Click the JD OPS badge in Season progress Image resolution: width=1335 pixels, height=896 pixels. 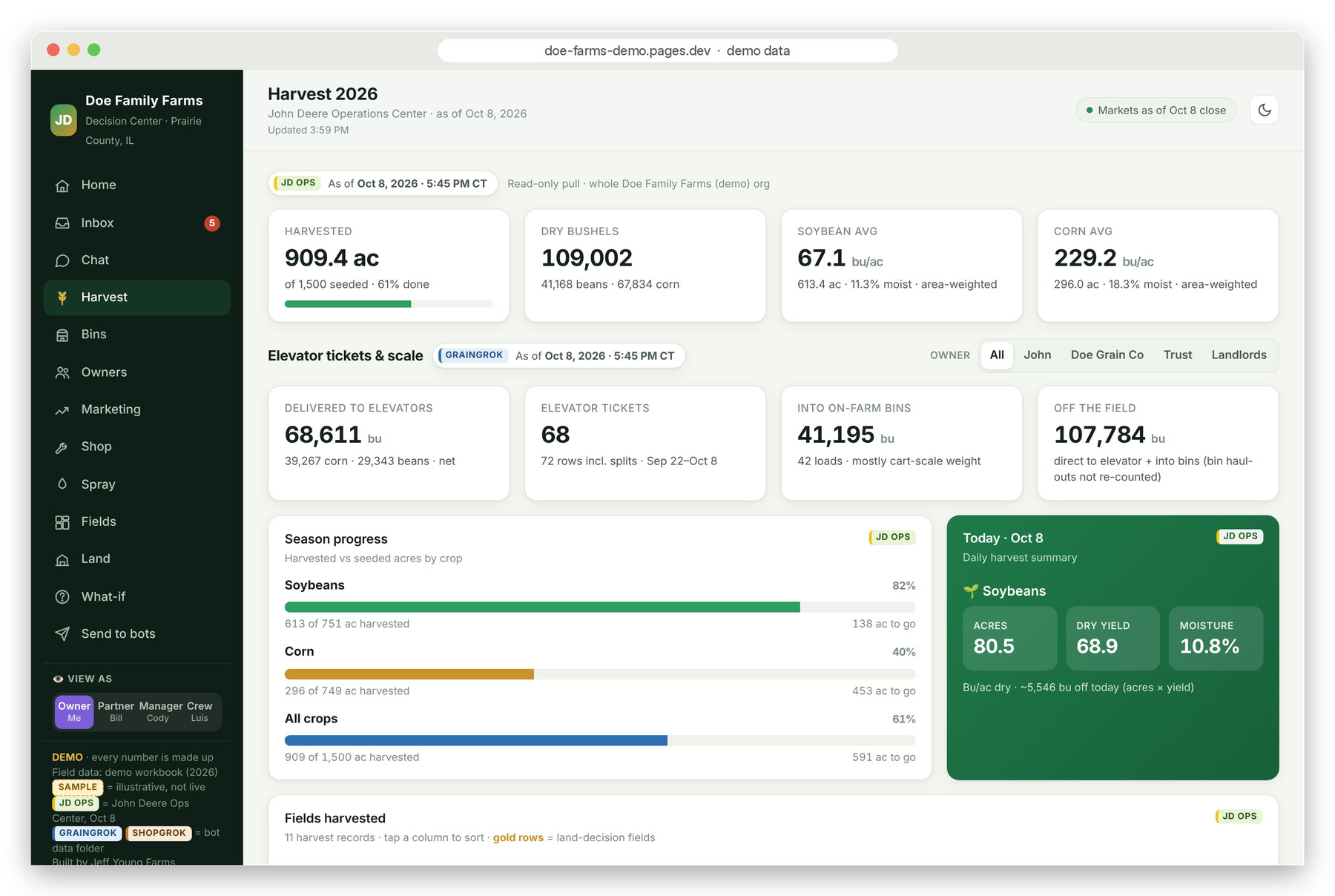tap(892, 537)
